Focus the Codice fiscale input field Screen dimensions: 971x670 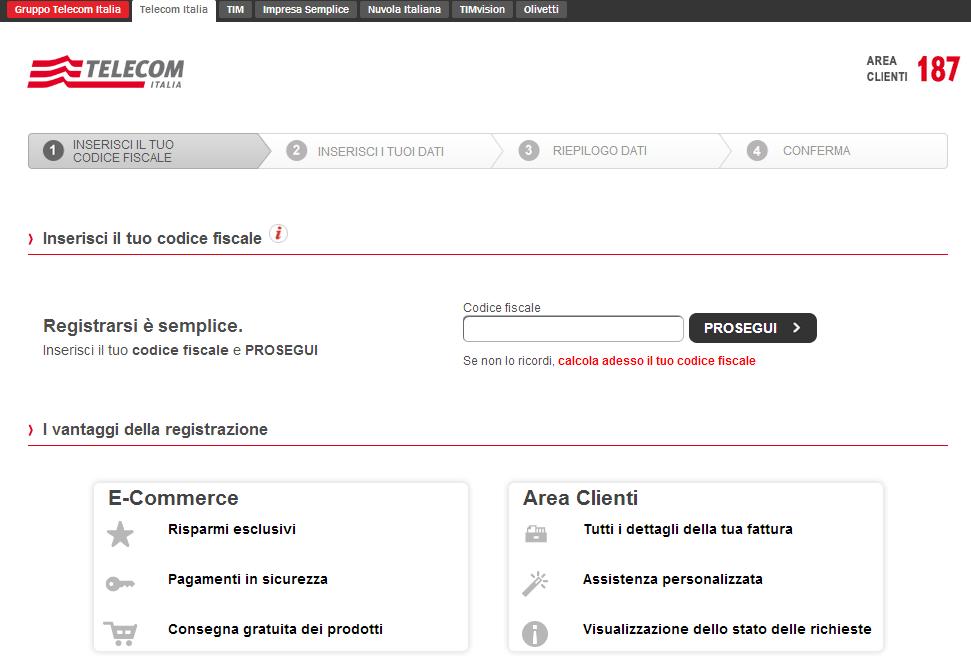(x=573, y=329)
